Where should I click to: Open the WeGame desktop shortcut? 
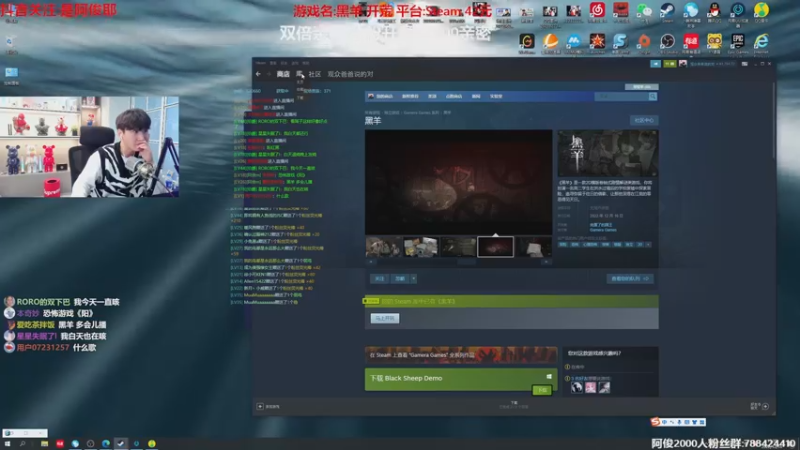527,41
